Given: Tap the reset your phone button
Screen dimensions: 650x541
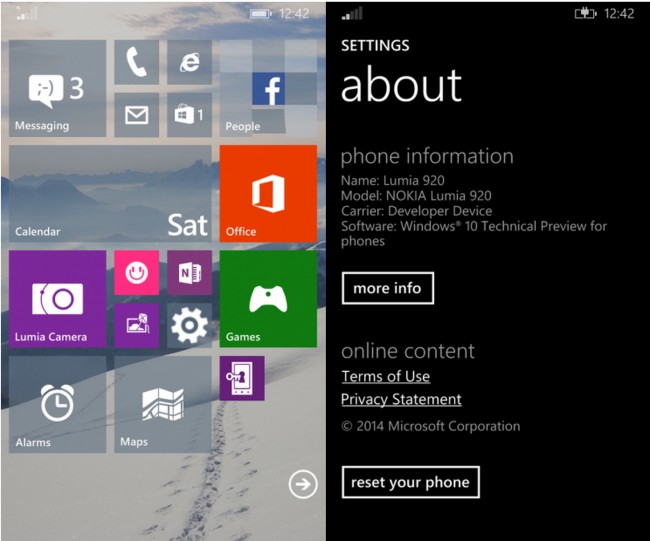Looking at the screenshot, I should pyautogui.click(x=410, y=482).
